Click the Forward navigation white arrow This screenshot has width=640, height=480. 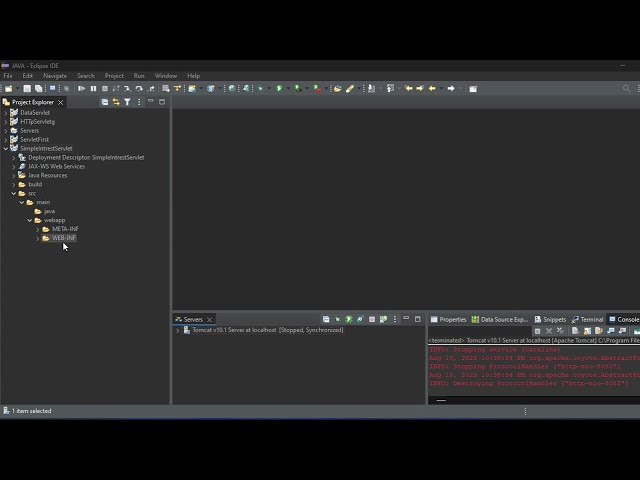click(451, 88)
